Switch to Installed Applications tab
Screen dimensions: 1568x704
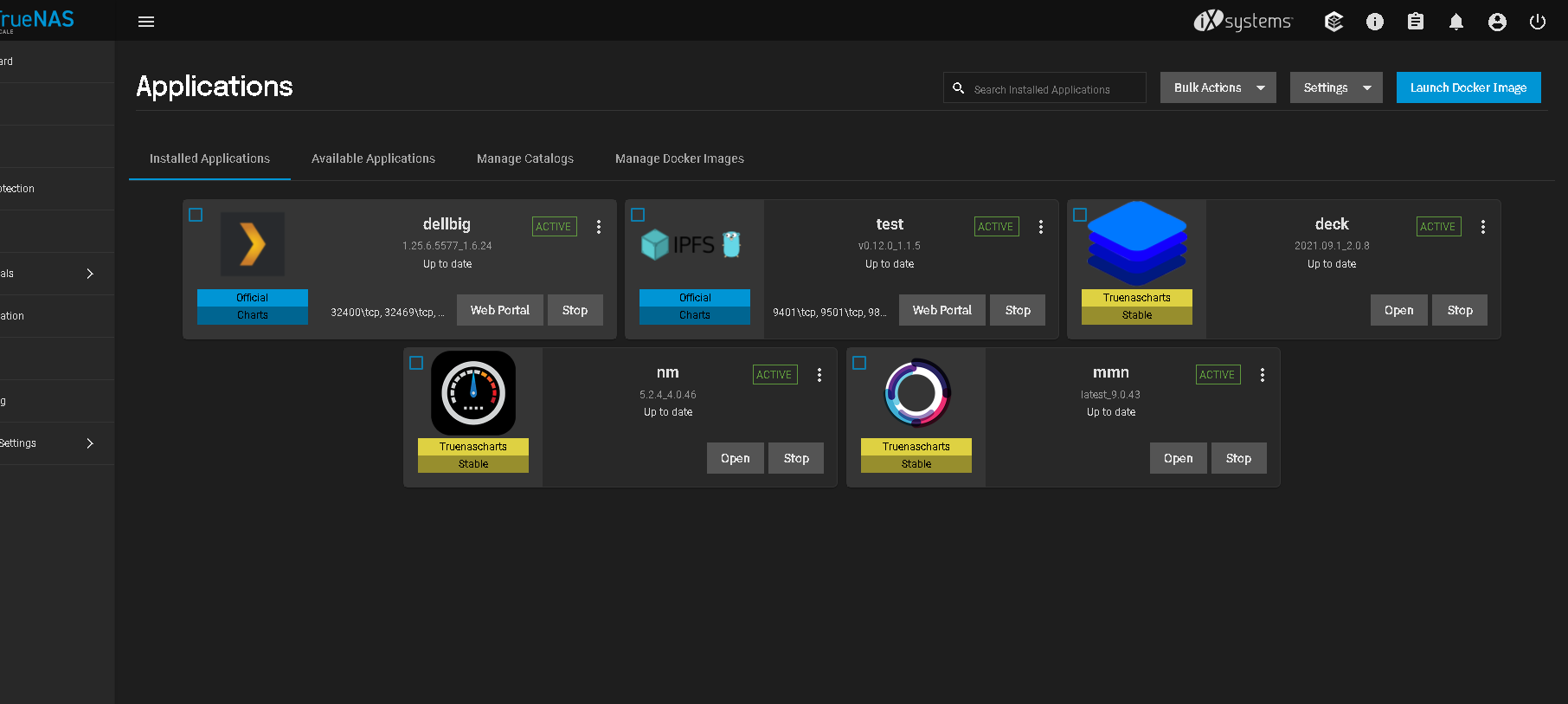click(209, 158)
